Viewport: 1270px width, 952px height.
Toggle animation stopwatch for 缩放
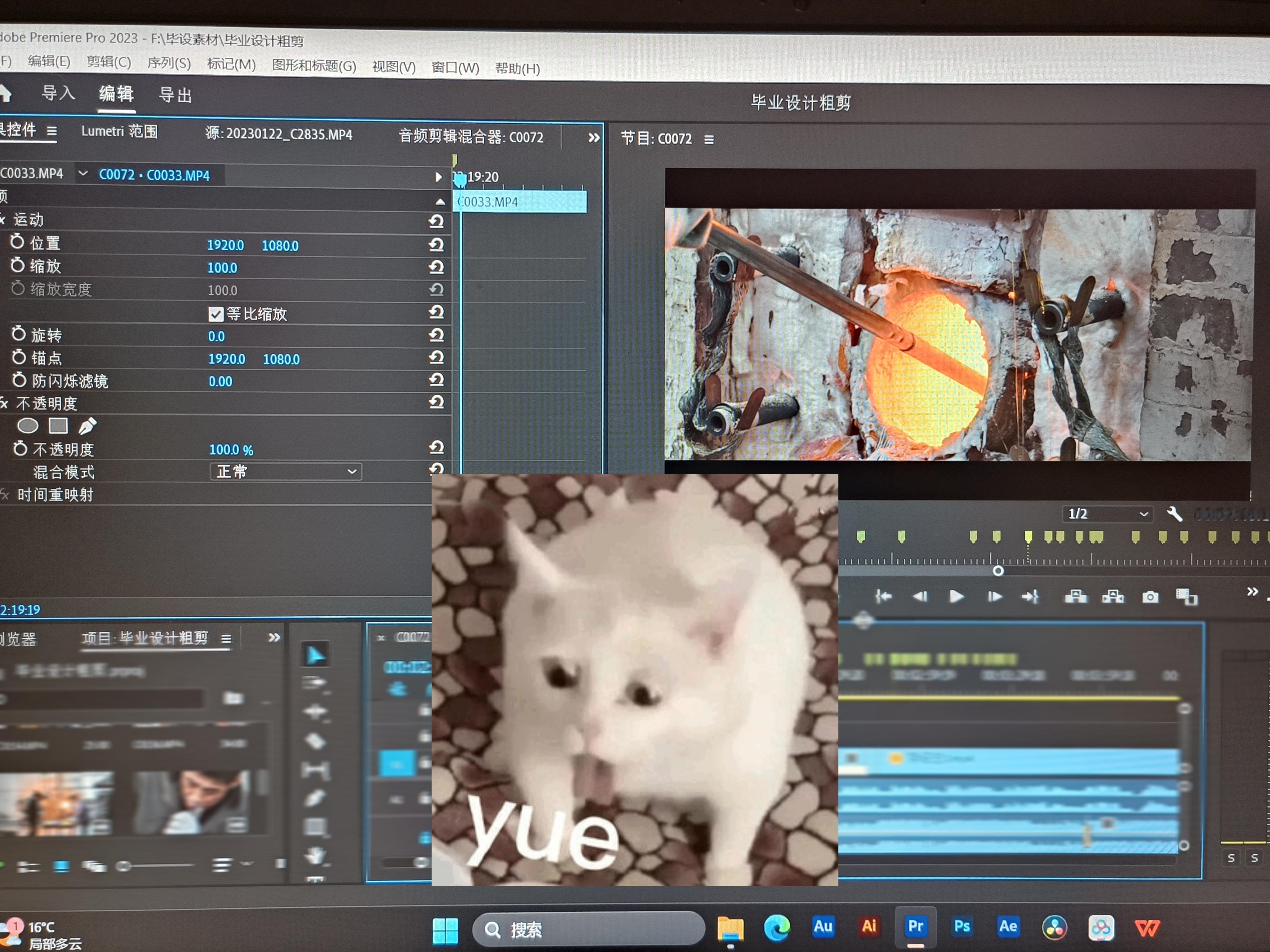pos(18,265)
